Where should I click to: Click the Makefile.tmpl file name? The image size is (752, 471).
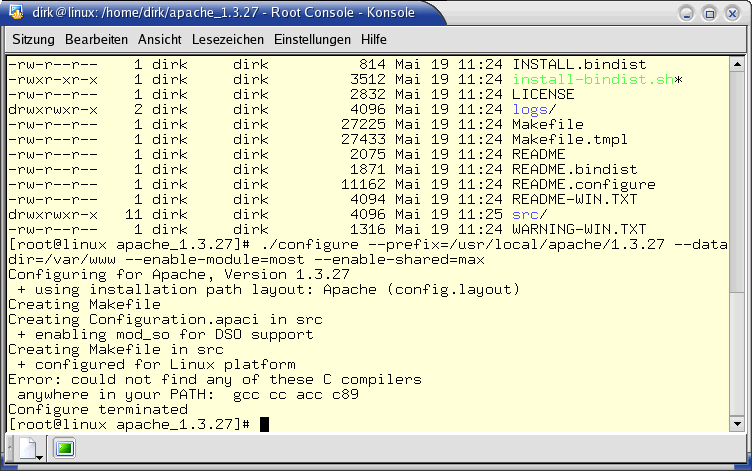point(570,140)
